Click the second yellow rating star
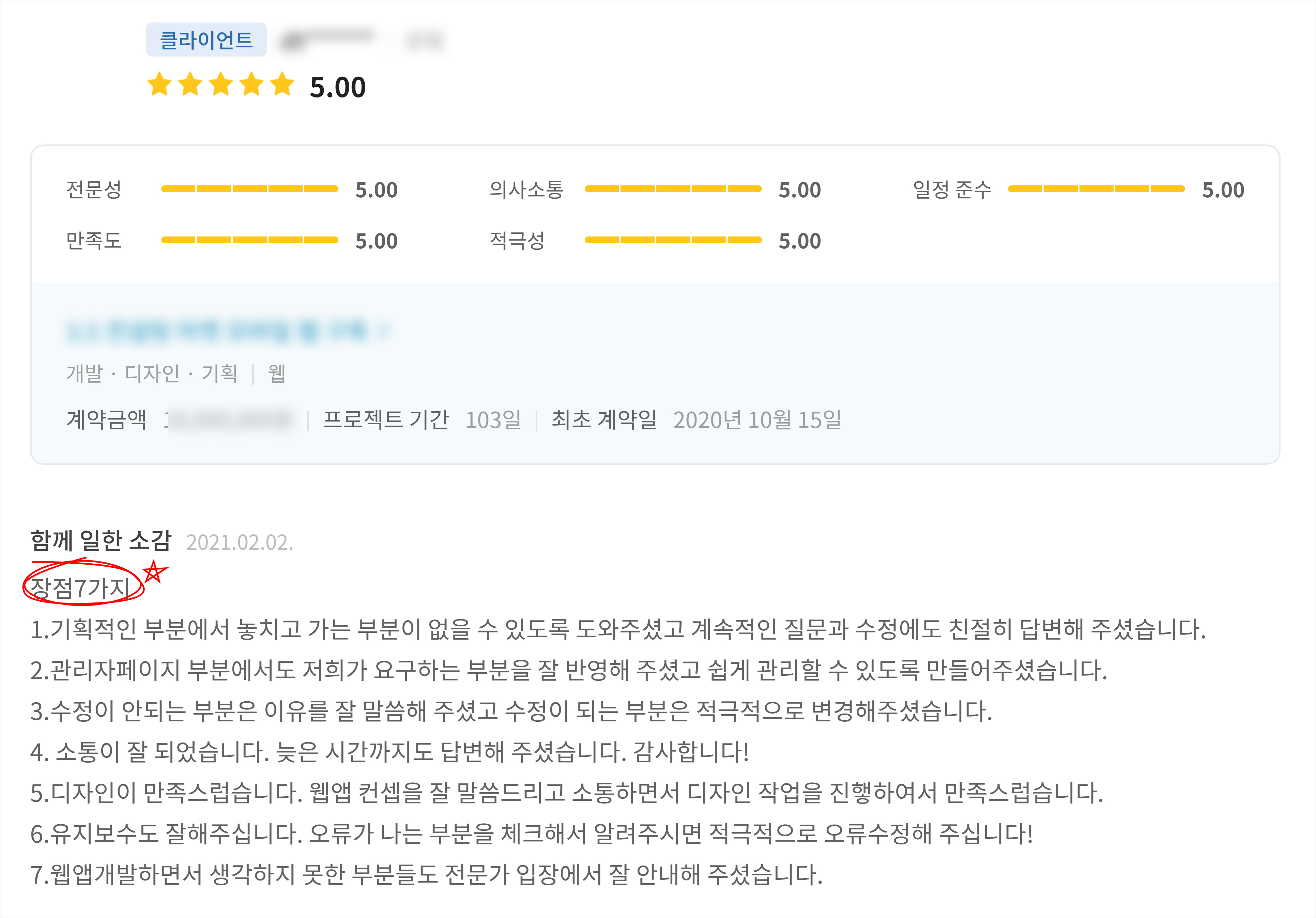This screenshot has width=1316, height=918. tap(190, 85)
